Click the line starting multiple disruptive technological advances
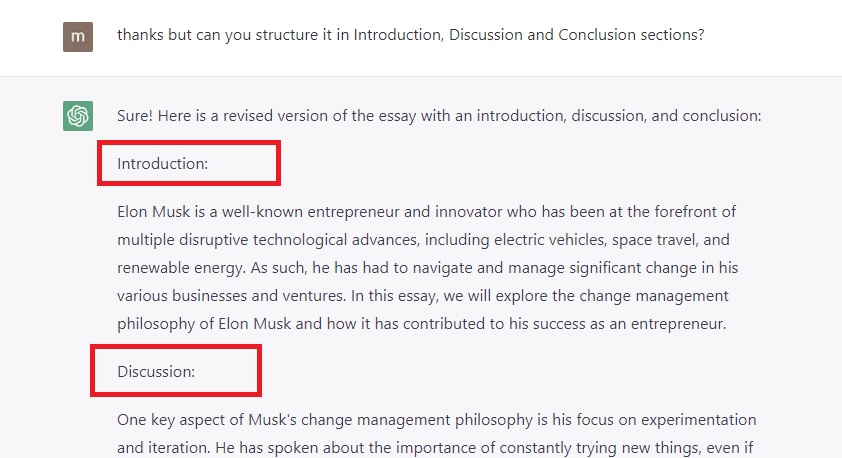 (x=423, y=239)
